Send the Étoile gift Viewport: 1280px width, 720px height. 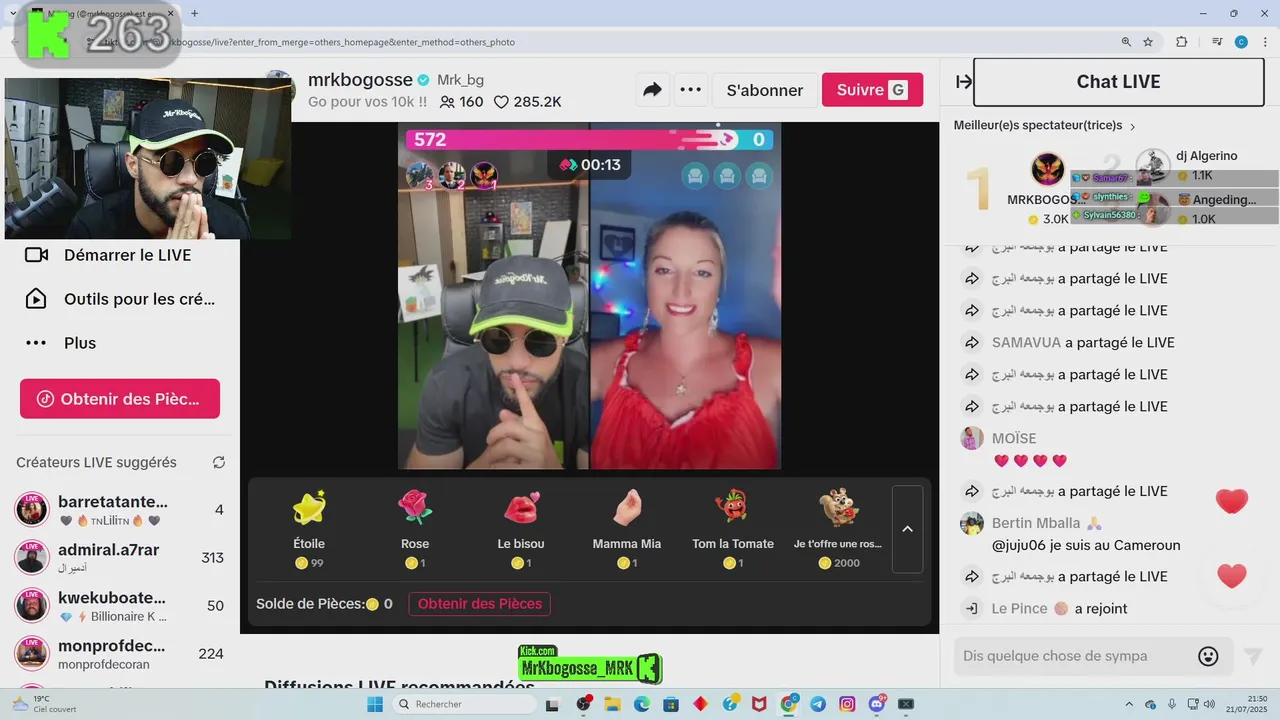(309, 530)
